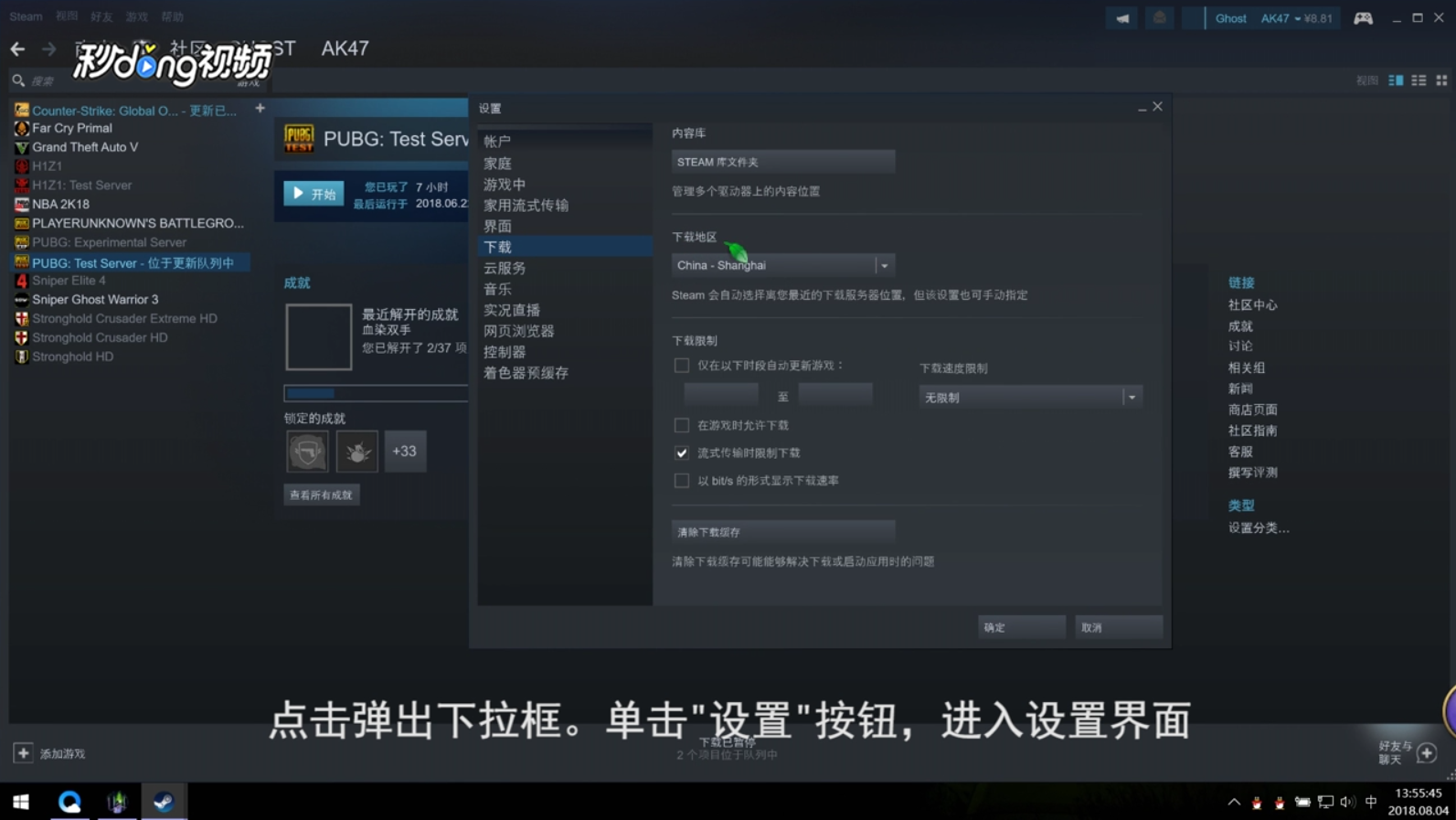The image size is (1456, 820).
Task: Click the back navigation arrow in Steam
Action: click(x=17, y=49)
